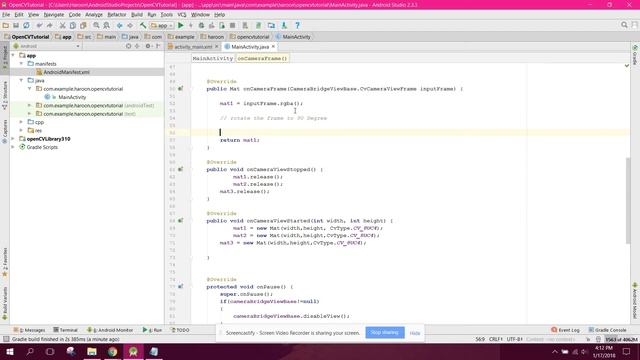Click the green Run app button
640x360 pixels.
(180, 25)
